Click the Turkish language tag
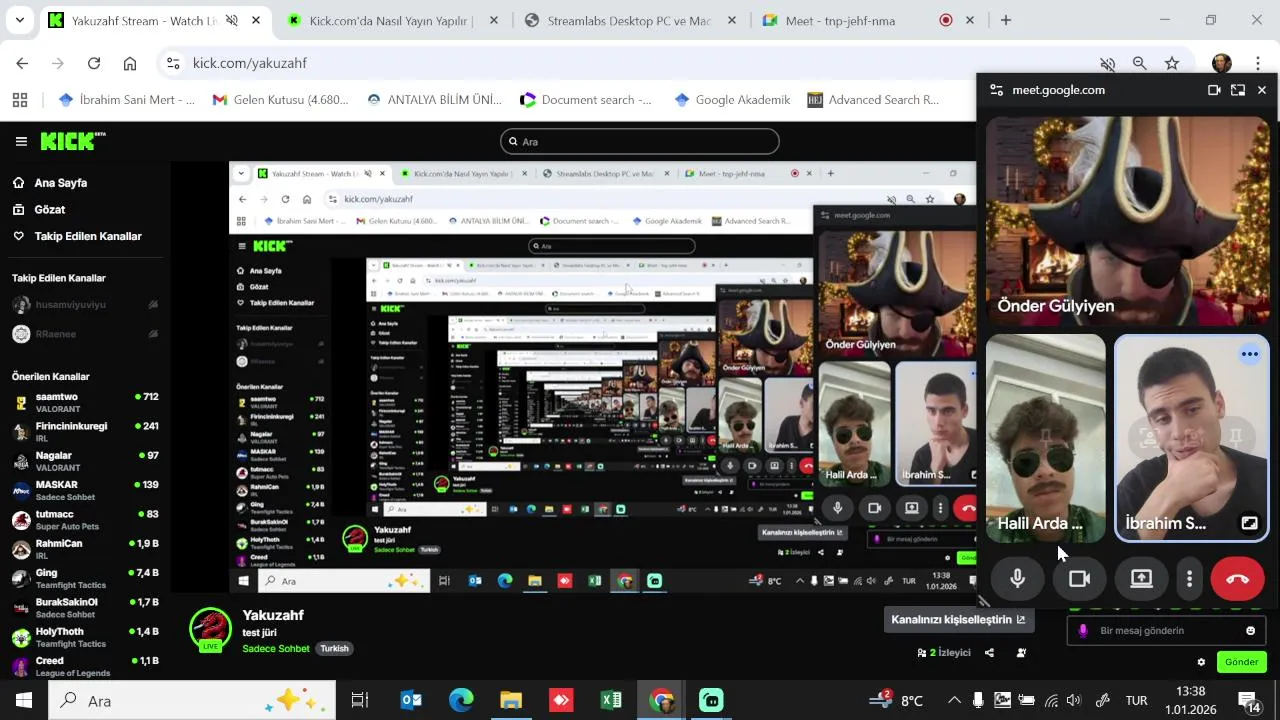The height and width of the screenshot is (720, 1280). point(334,649)
